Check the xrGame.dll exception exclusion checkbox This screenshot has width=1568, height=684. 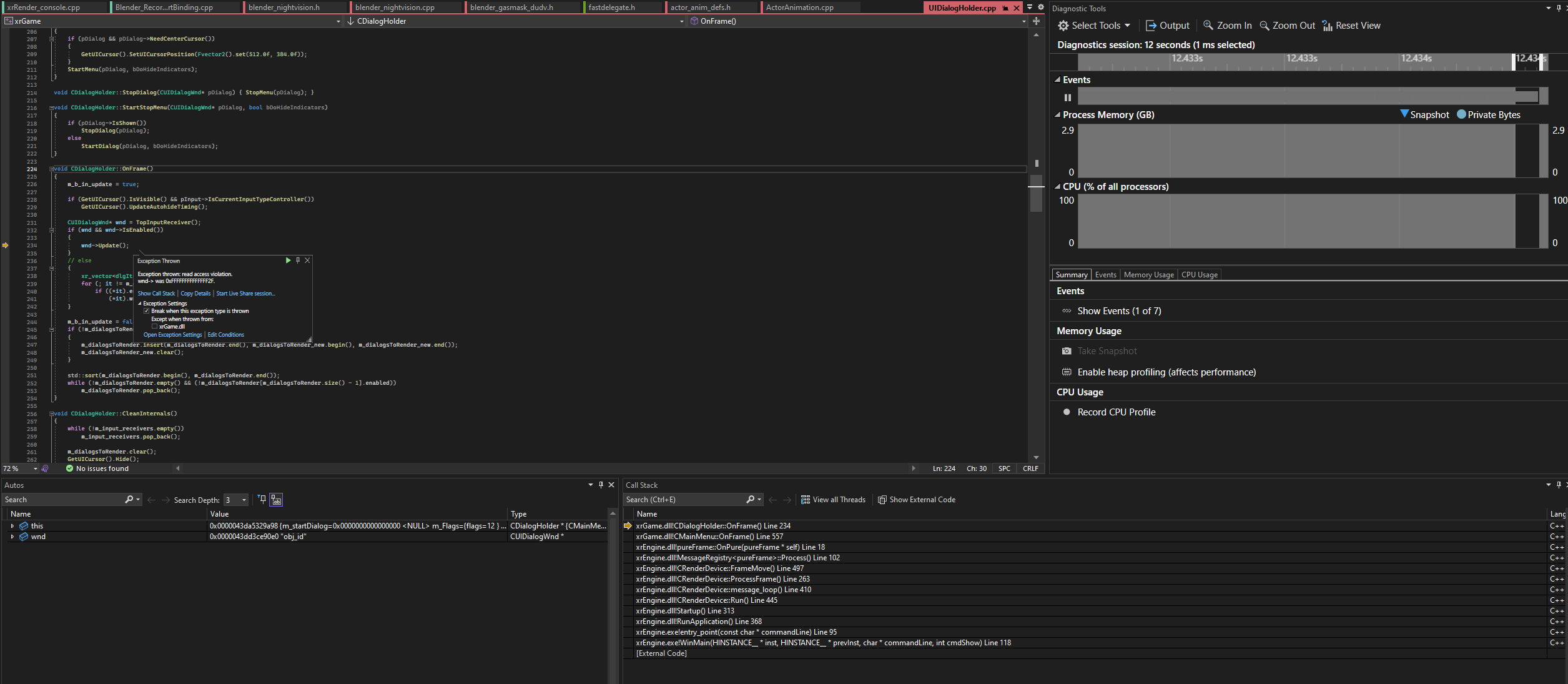154,326
